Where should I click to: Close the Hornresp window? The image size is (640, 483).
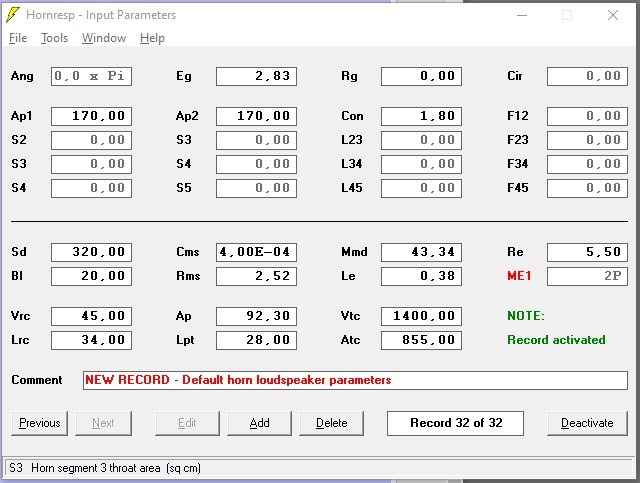613,16
